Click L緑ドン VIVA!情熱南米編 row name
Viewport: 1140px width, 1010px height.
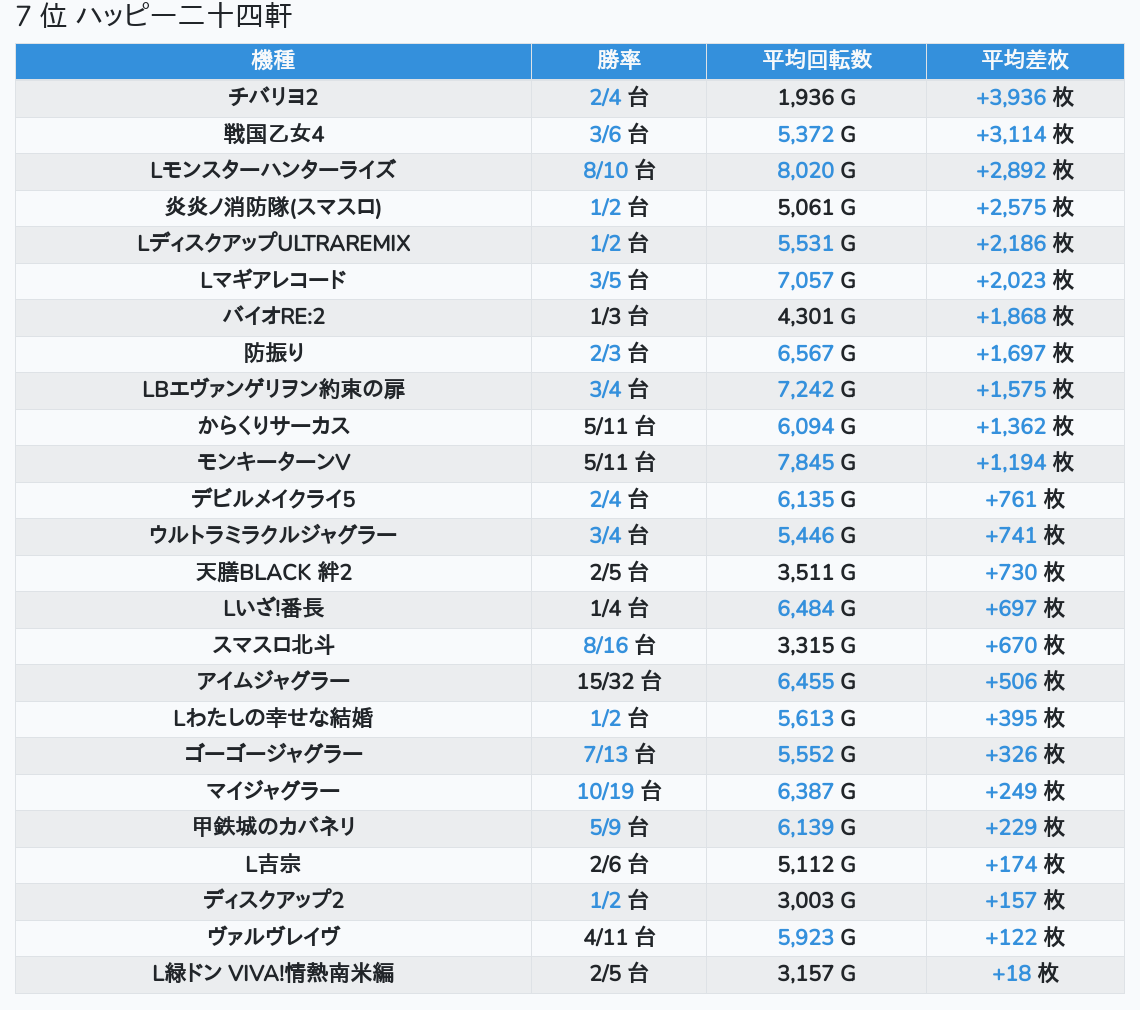273,974
